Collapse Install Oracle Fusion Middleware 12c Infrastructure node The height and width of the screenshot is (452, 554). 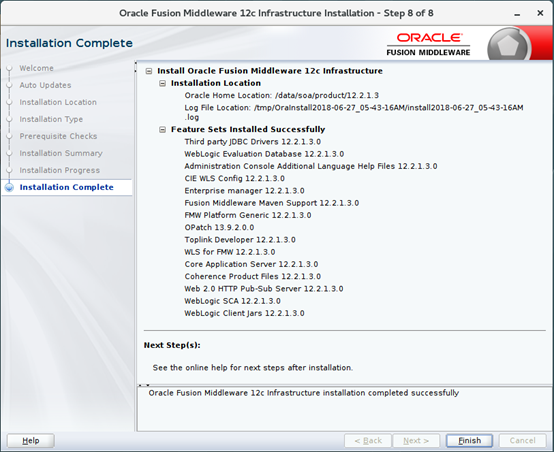[149, 71]
